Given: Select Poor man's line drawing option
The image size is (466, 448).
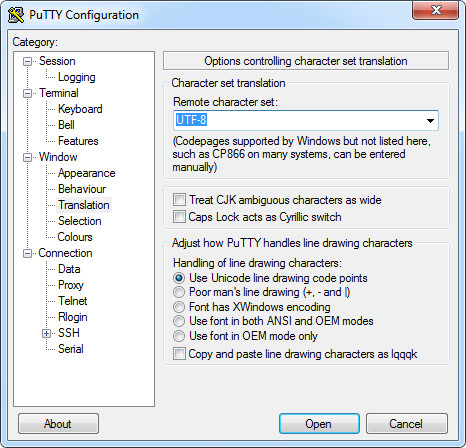Looking at the screenshot, I should [179, 292].
